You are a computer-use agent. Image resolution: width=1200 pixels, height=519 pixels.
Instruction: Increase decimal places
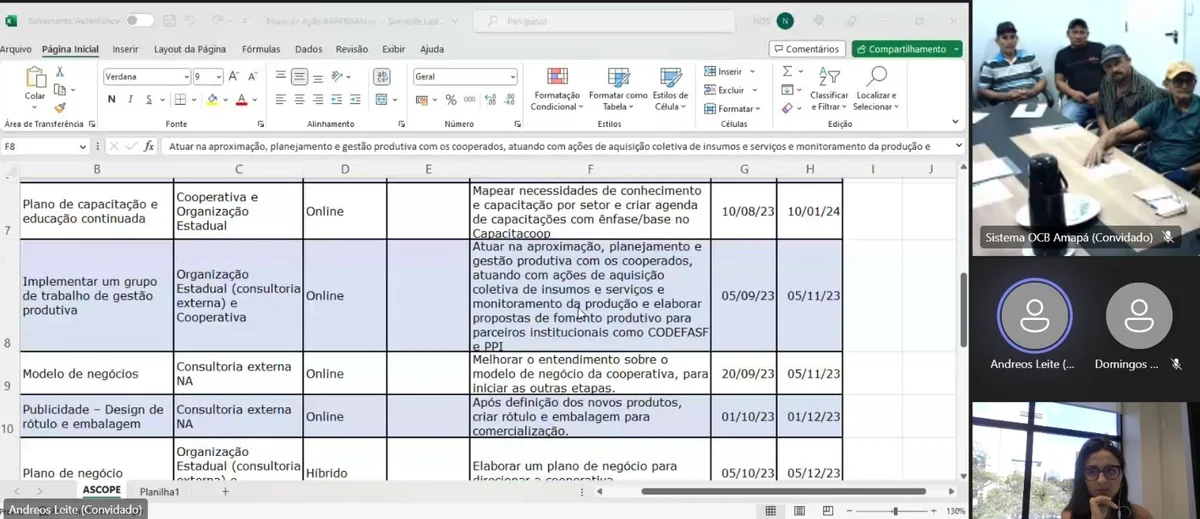[x=490, y=100]
